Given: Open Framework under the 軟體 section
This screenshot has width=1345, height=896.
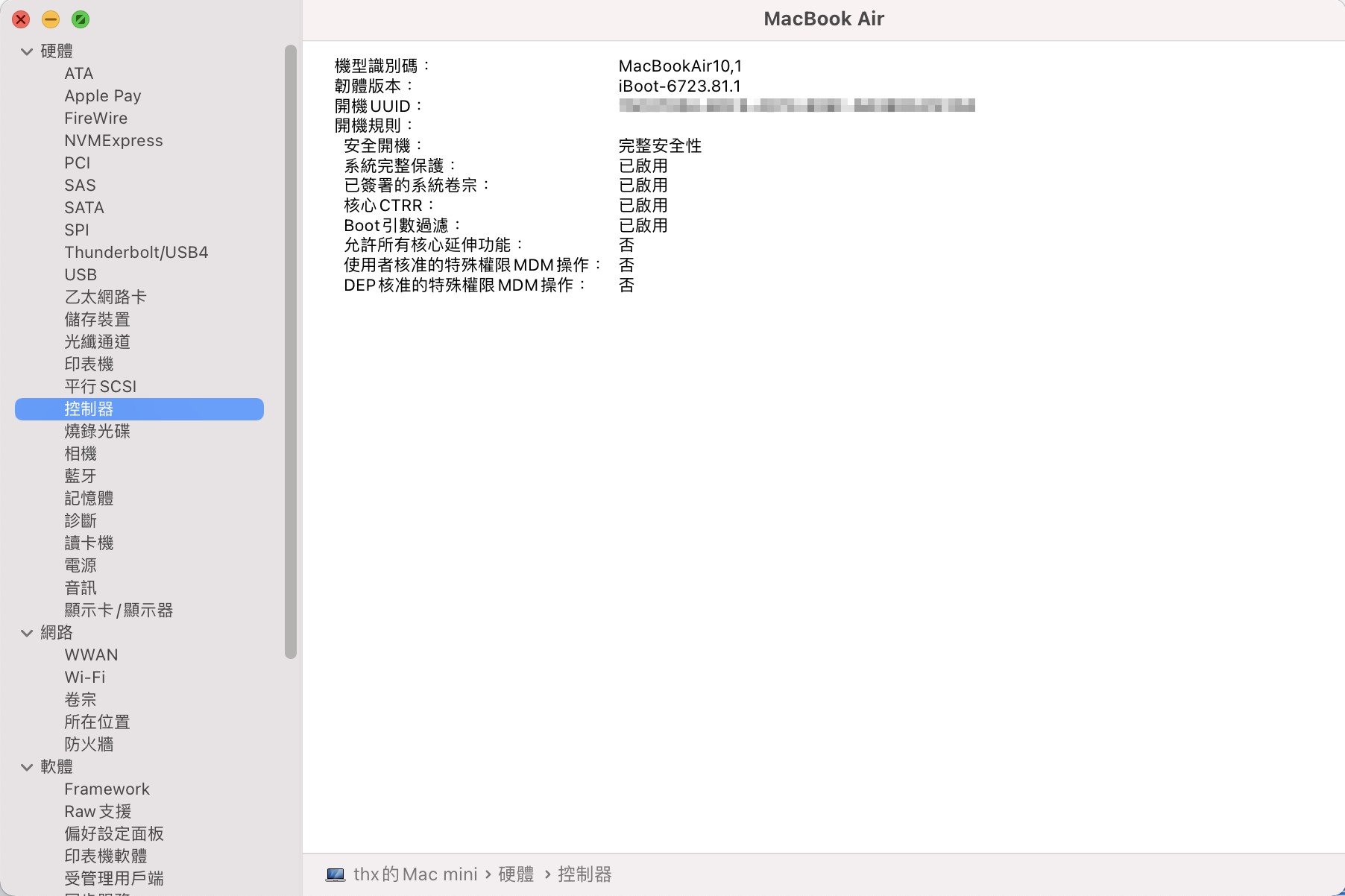Looking at the screenshot, I should [x=107, y=789].
